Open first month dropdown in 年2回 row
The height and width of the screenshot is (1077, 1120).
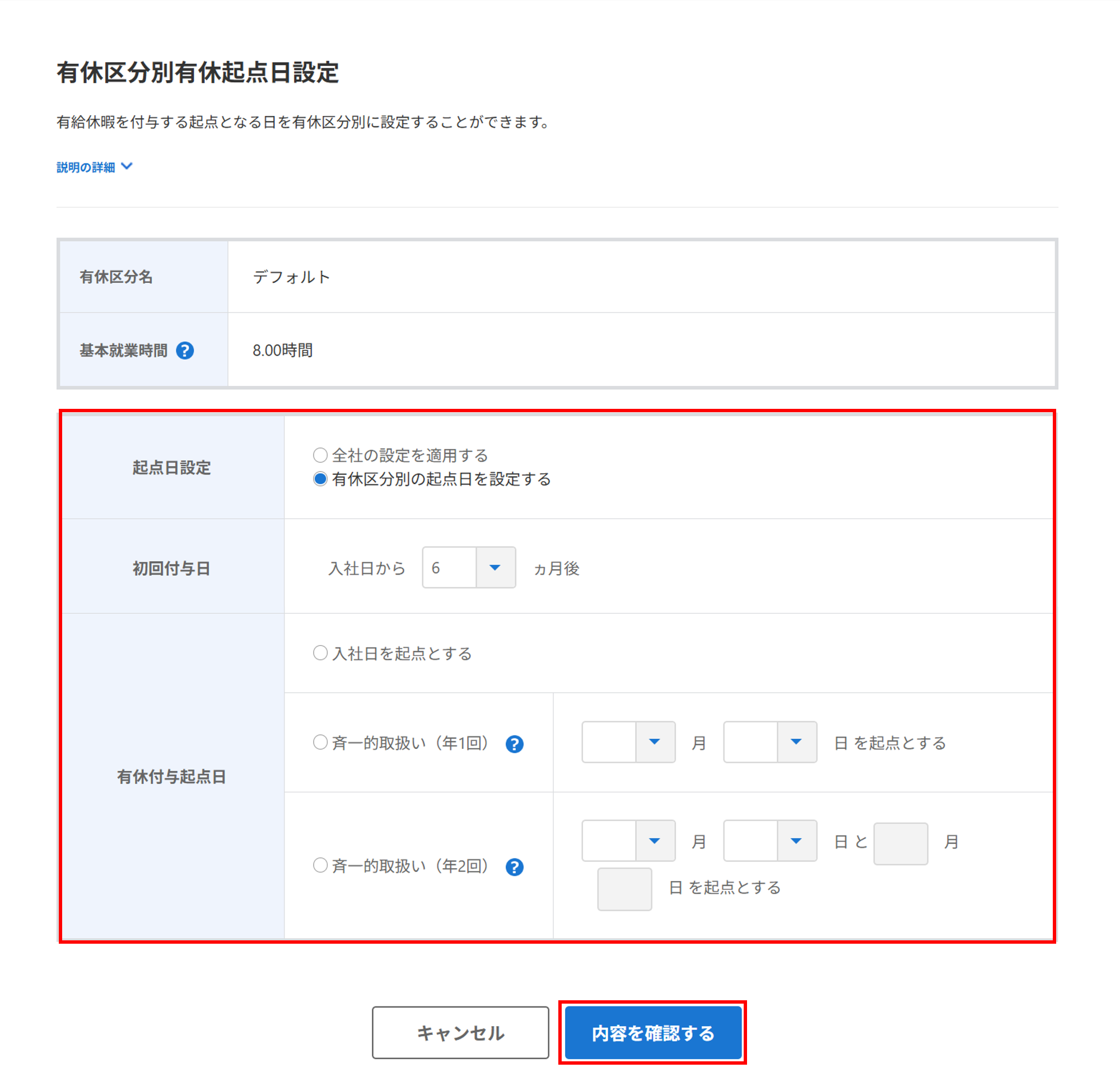[628, 841]
